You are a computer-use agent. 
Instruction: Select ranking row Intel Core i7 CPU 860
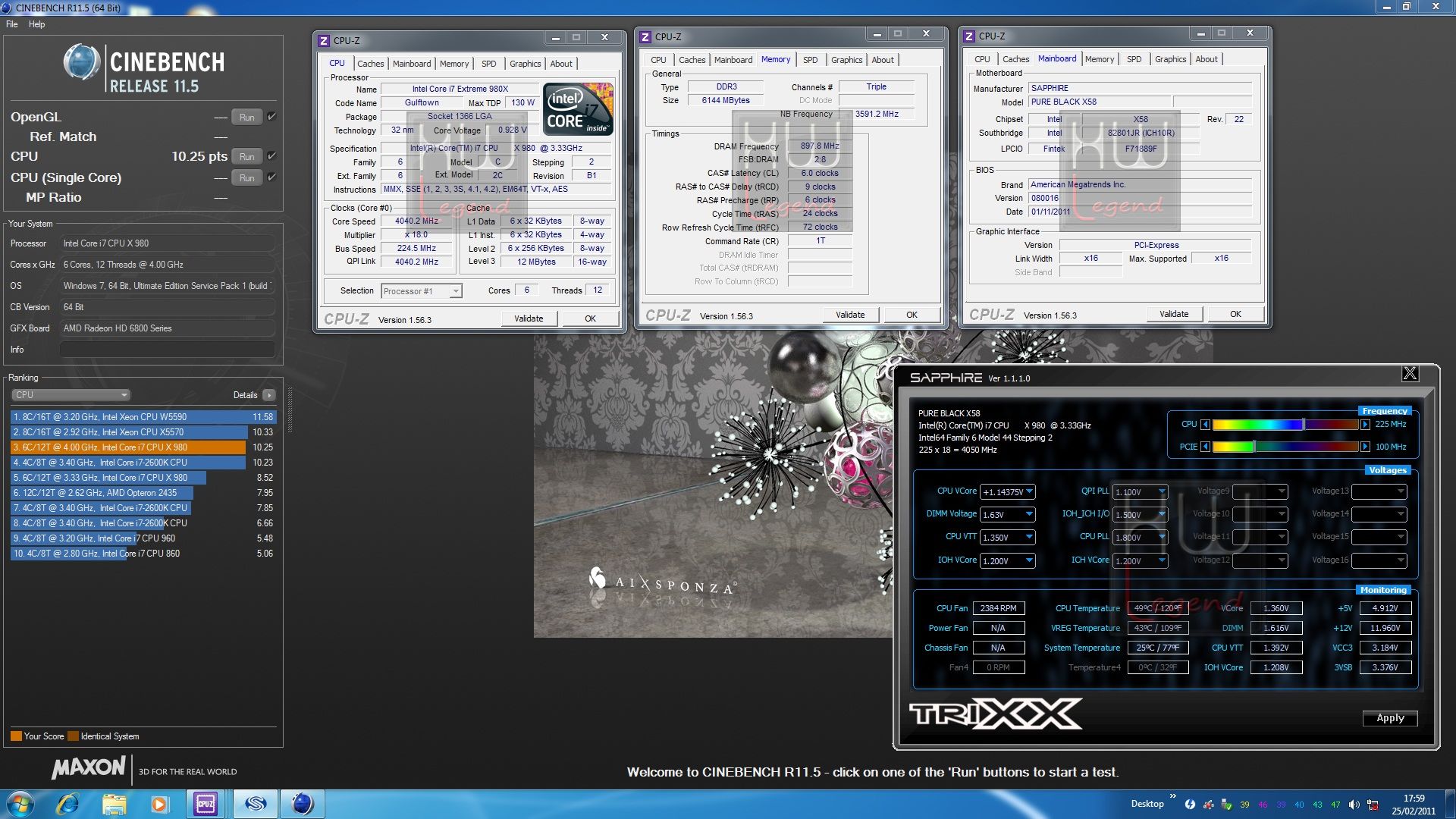pos(143,554)
